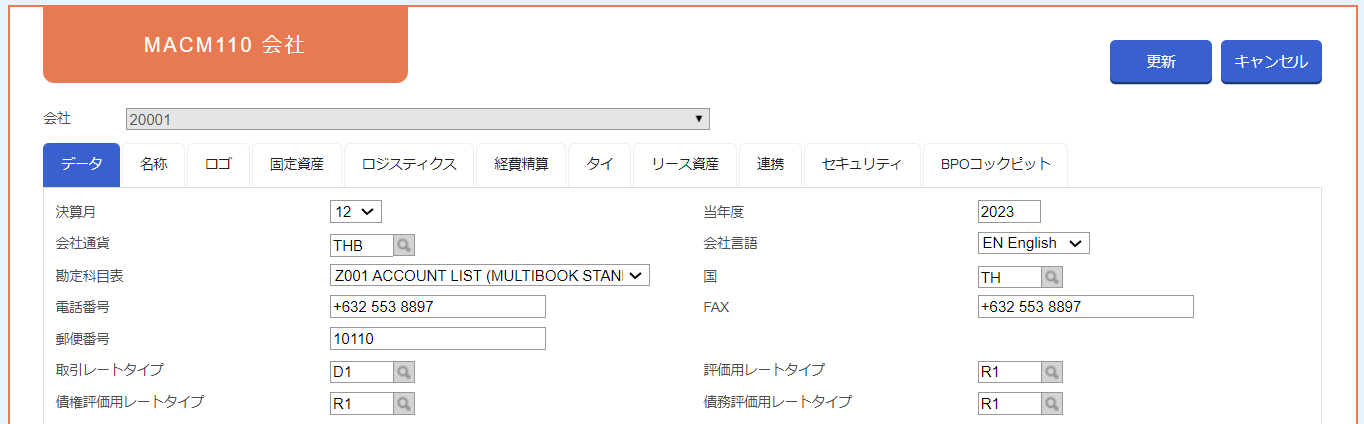Click the 更新 update button
1364x424 pixels.
pyautogui.click(x=1161, y=61)
